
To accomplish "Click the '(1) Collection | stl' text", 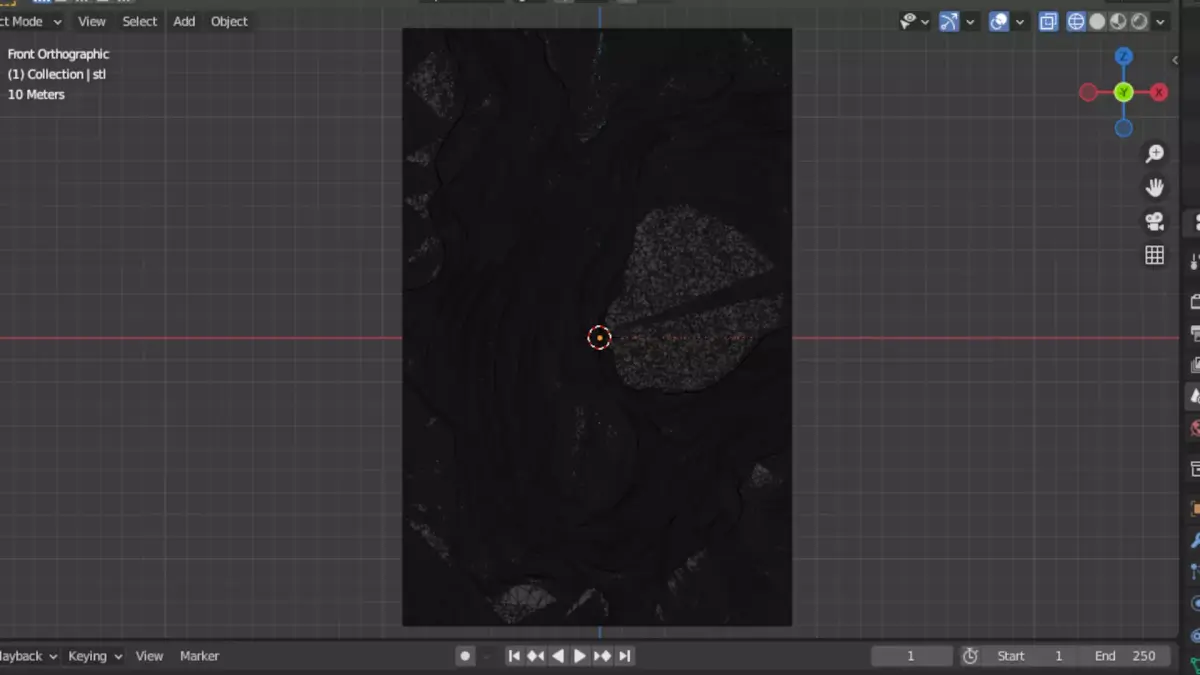I will pyautogui.click(x=57, y=74).
